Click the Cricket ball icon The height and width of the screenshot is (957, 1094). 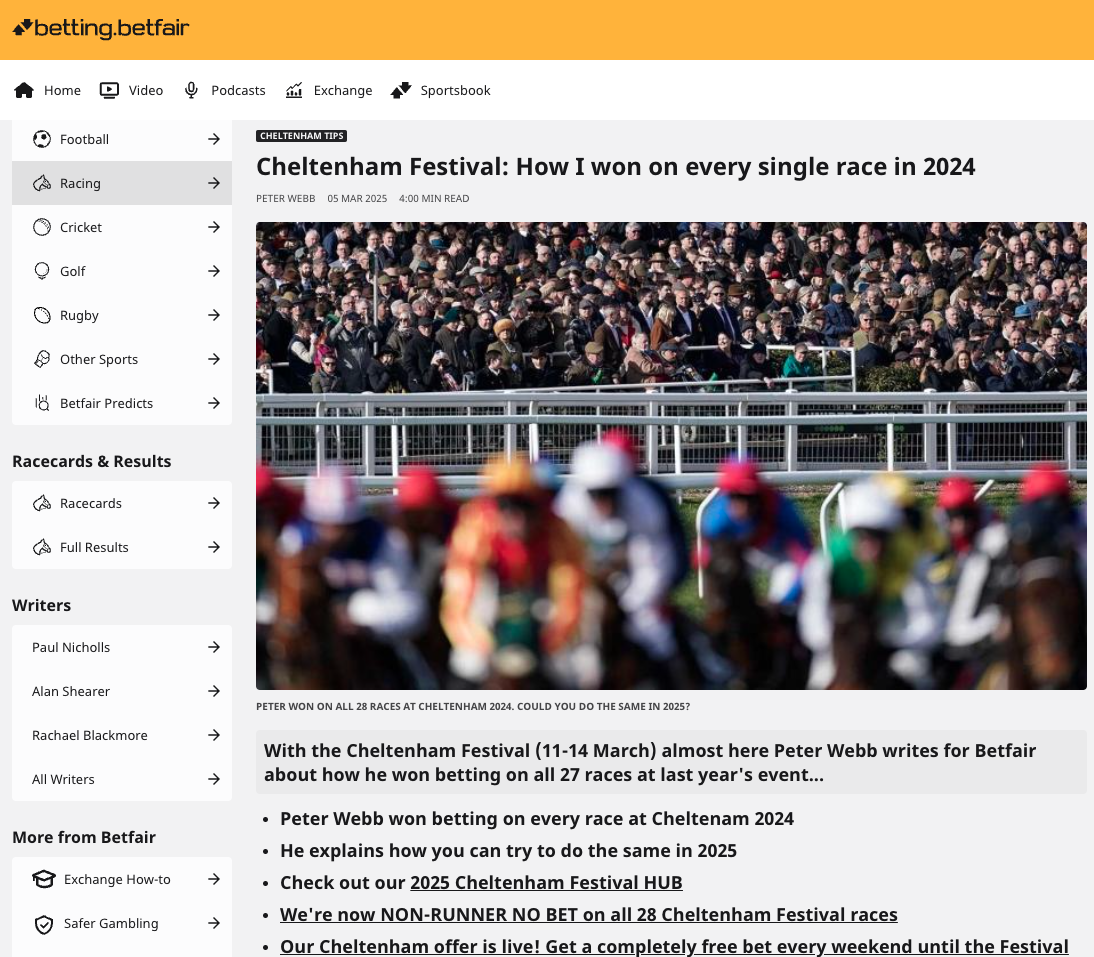click(x=42, y=227)
